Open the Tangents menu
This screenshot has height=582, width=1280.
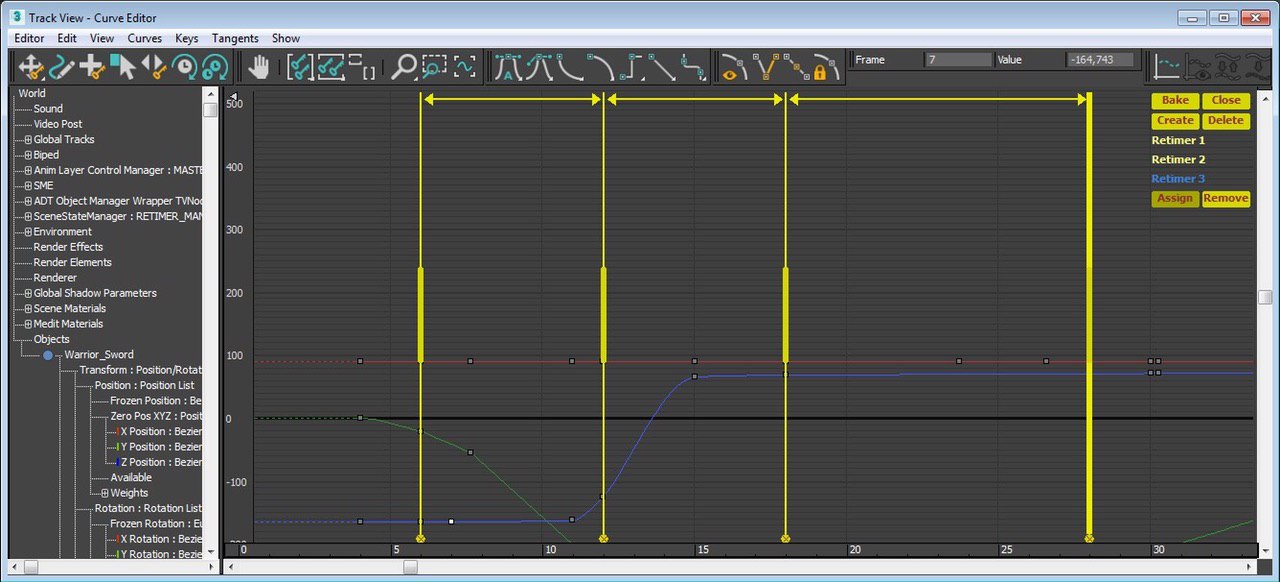coord(235,38)
